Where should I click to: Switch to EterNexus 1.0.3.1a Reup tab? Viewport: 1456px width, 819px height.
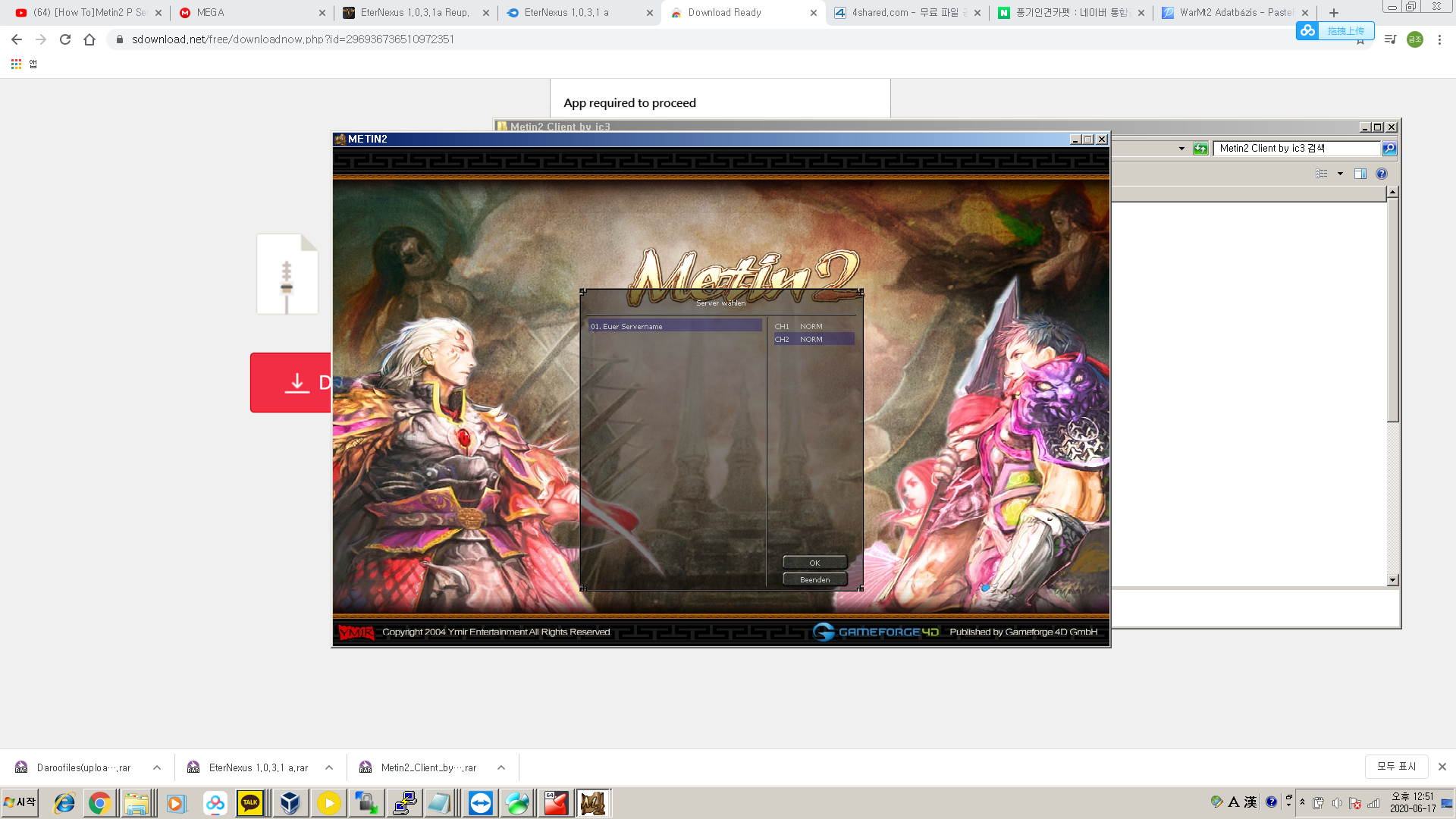[416, 13]
